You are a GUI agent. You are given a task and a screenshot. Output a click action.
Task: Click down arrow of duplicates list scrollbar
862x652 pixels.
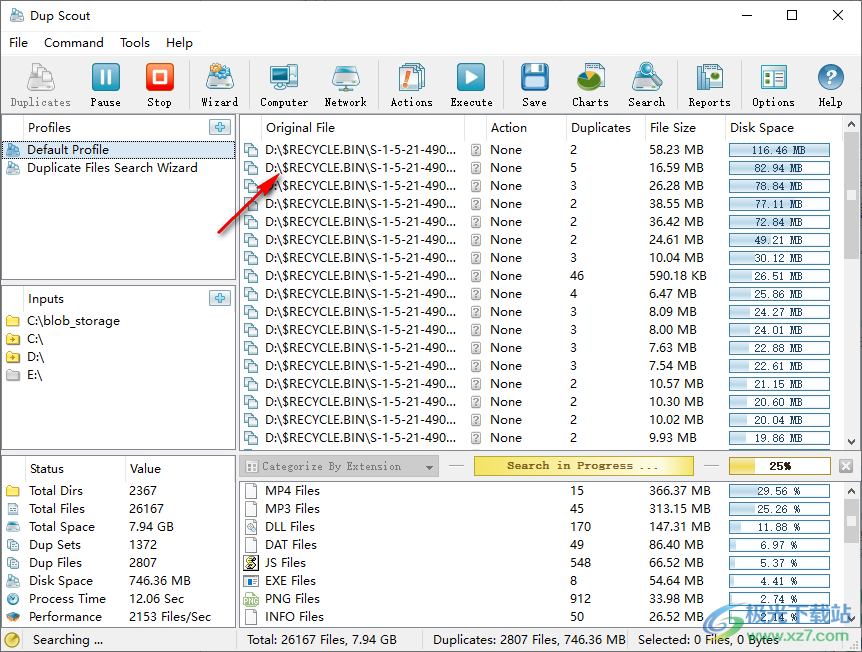click(851, 441)
